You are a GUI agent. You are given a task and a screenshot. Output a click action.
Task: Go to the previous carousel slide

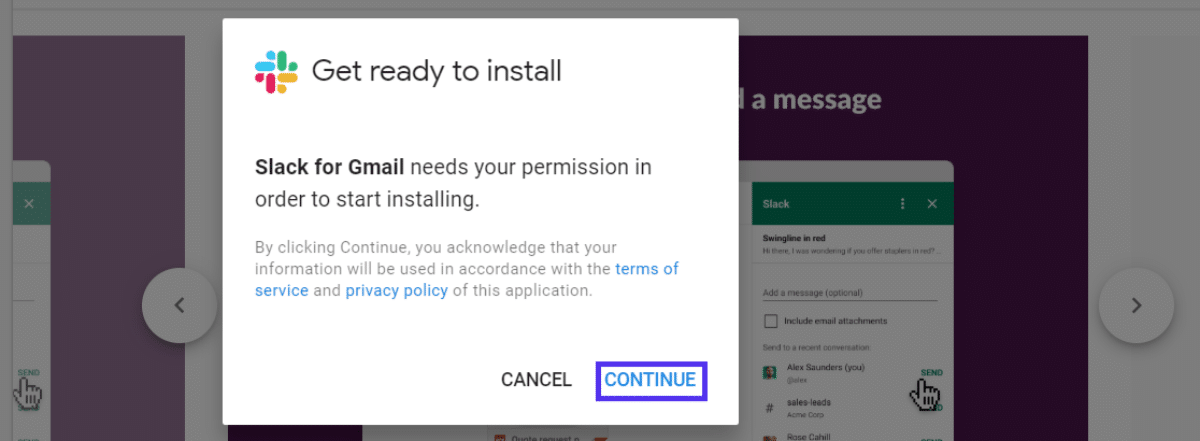point(180,305)
